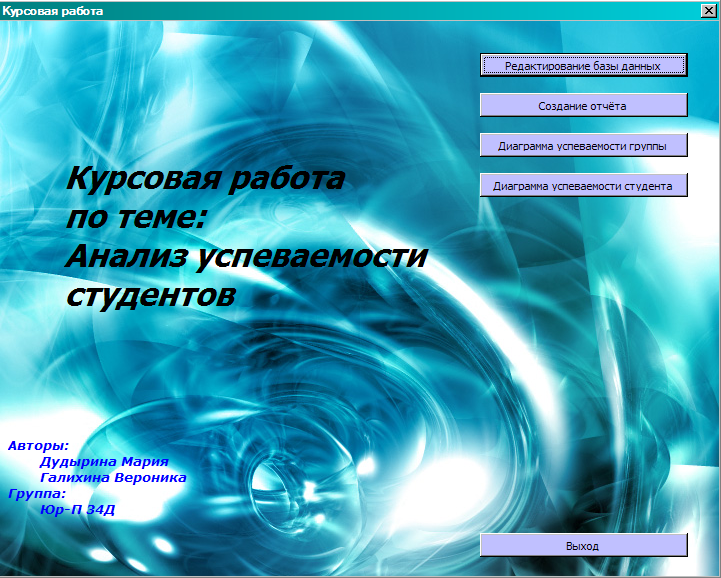Click the group name Юр-П 34Д
This screenshot has width=721, height=578.
pos(77,509)
